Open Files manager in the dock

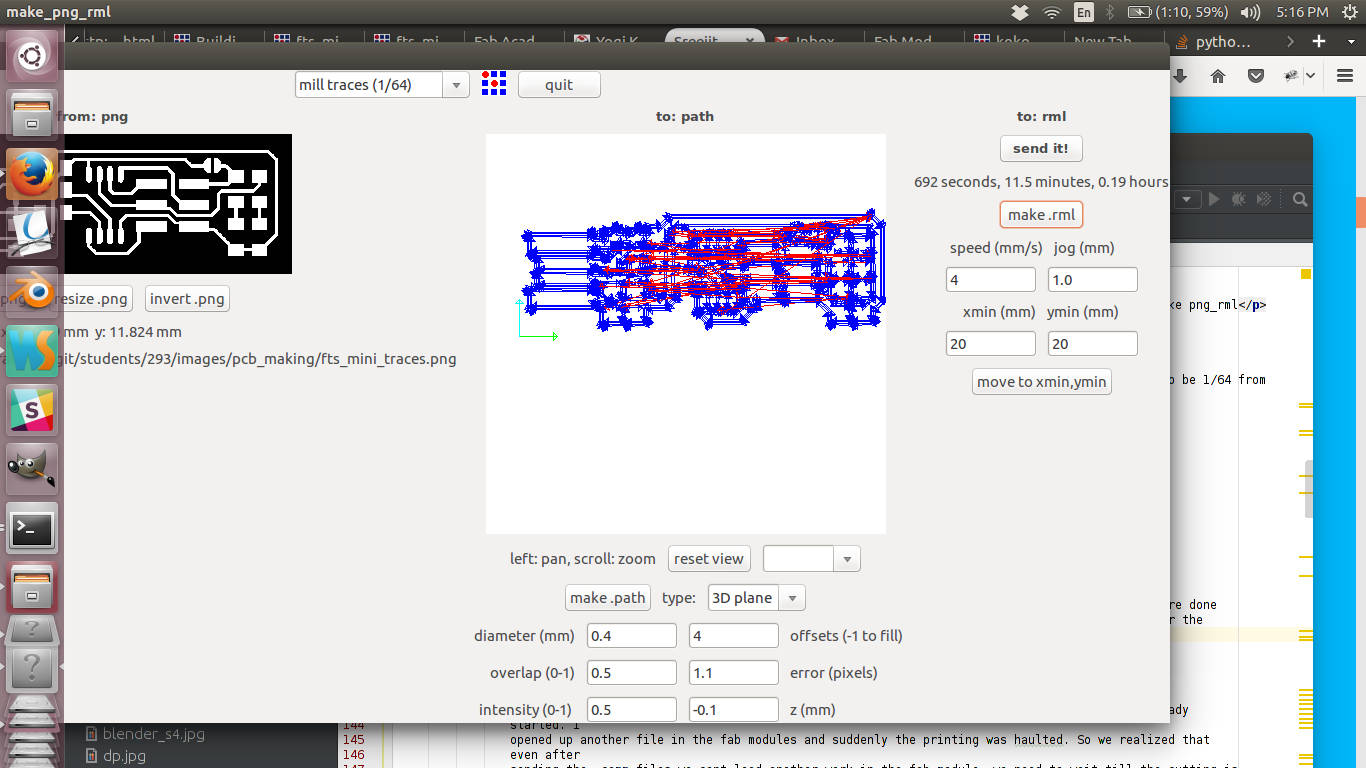[x=32, y=117]
